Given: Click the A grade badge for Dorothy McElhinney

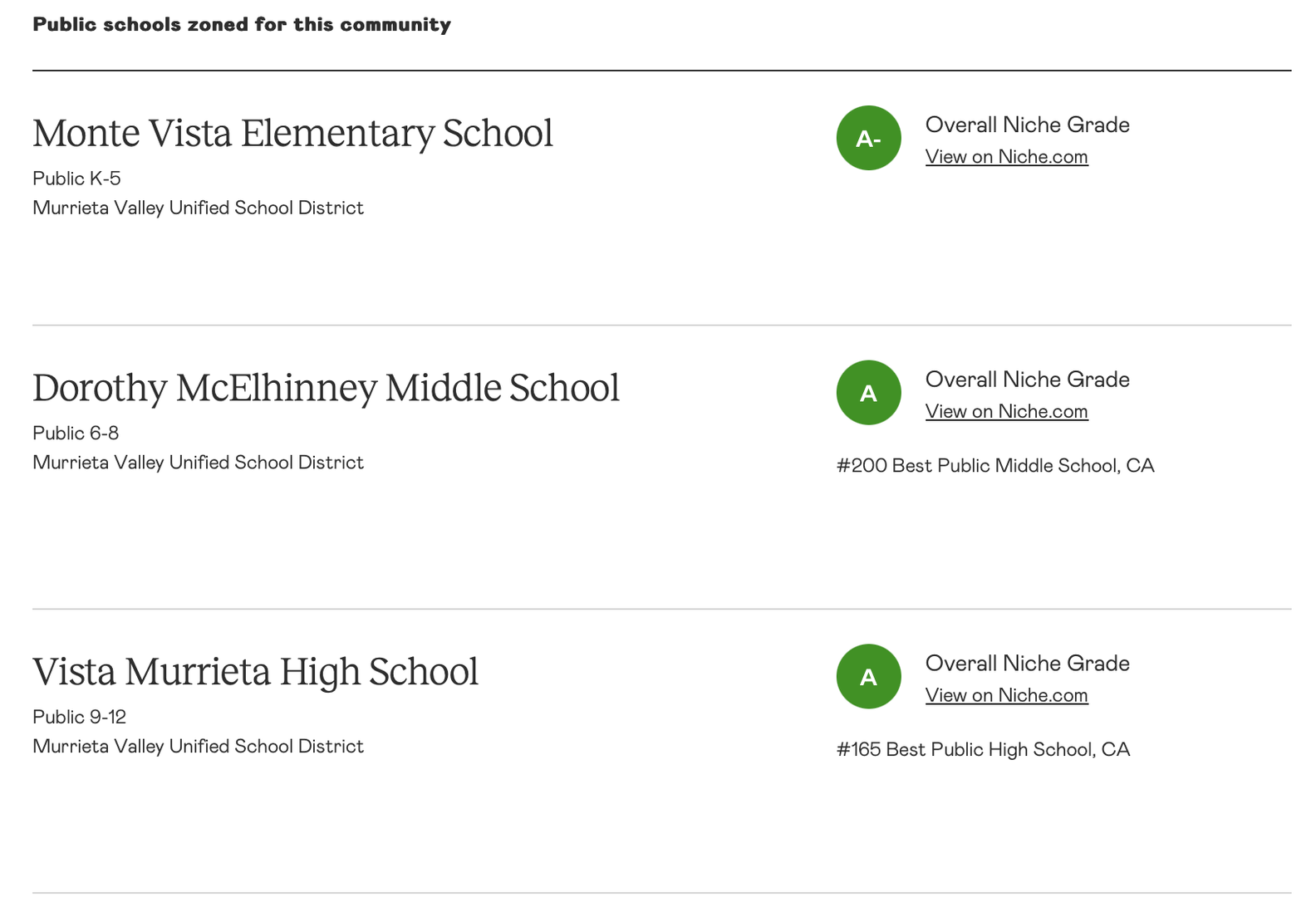Looking at the screenshot, I should click(868, 393).
